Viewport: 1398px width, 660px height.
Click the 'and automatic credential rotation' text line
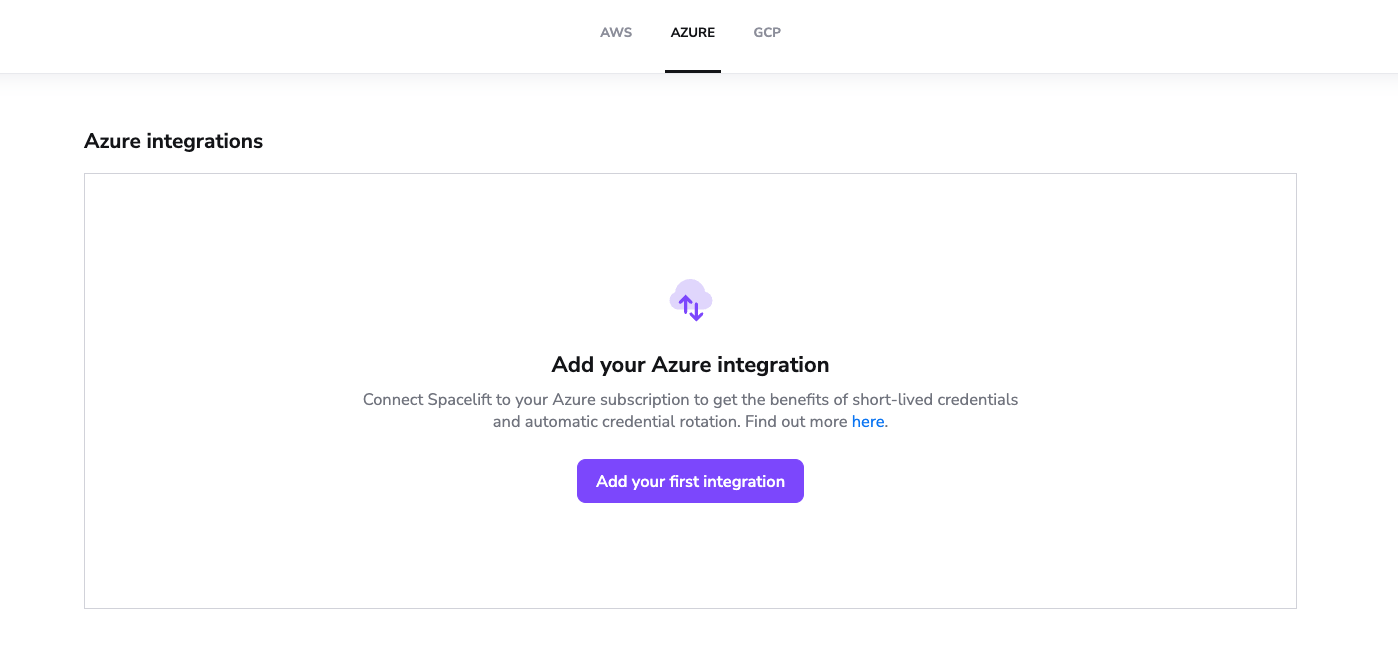point(690,422)
